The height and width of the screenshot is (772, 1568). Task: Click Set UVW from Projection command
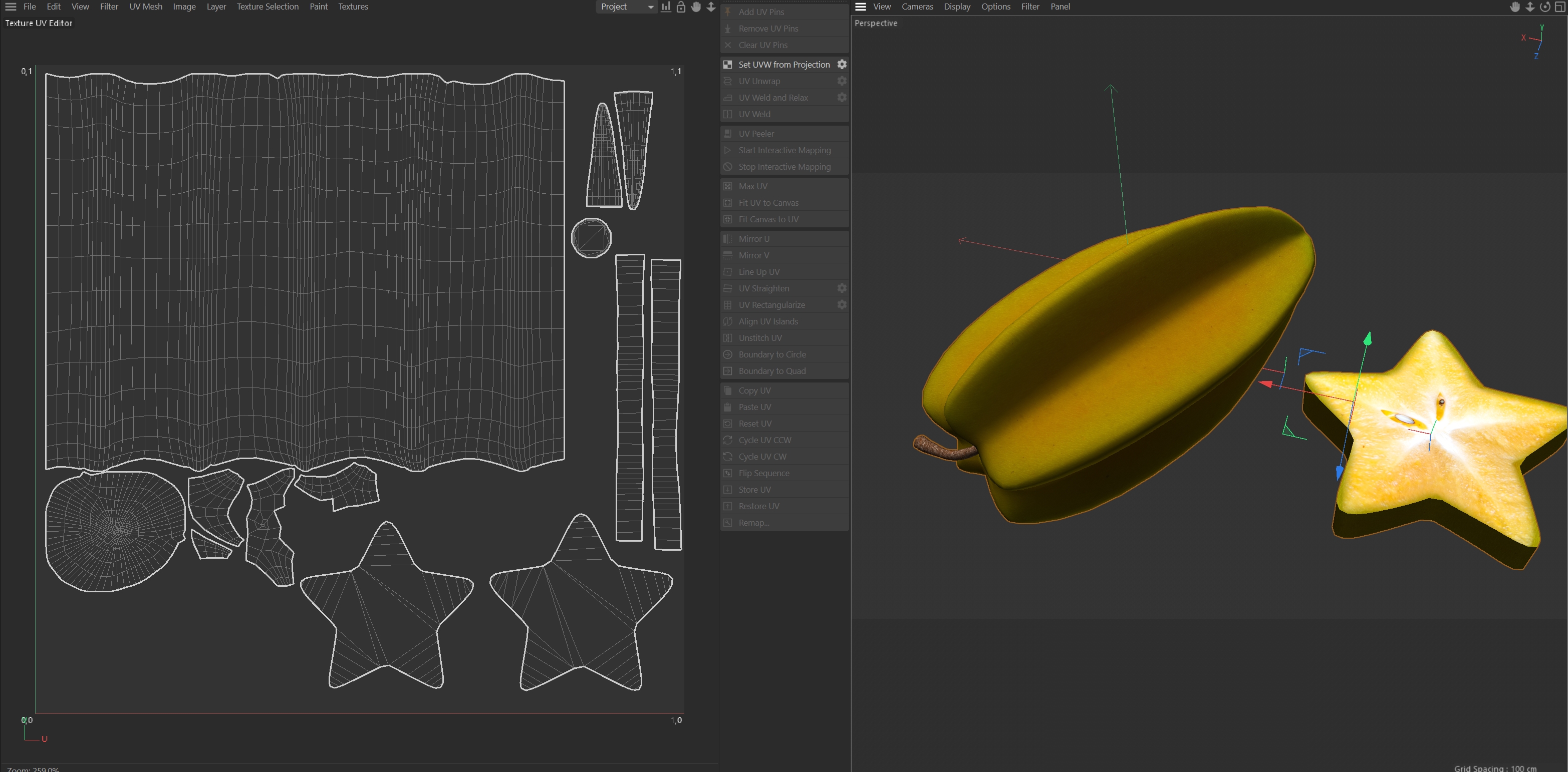point(783,65)
